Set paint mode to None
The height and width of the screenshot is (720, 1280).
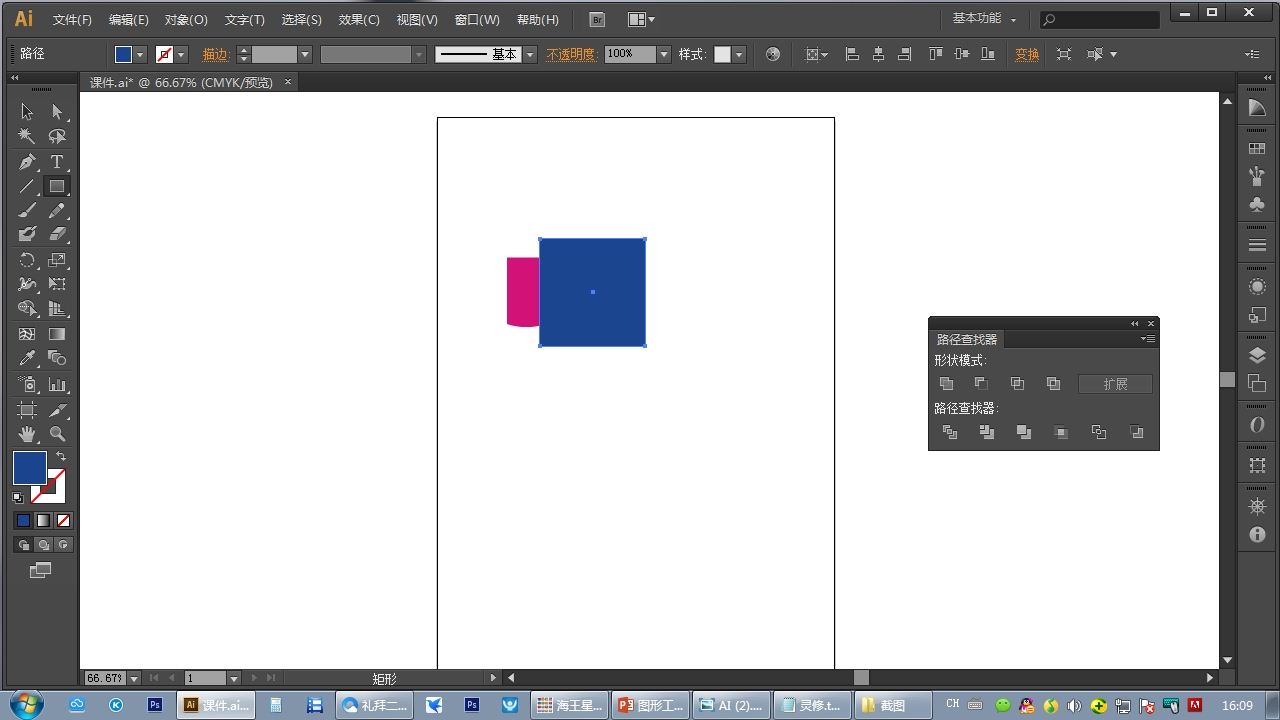63,520
